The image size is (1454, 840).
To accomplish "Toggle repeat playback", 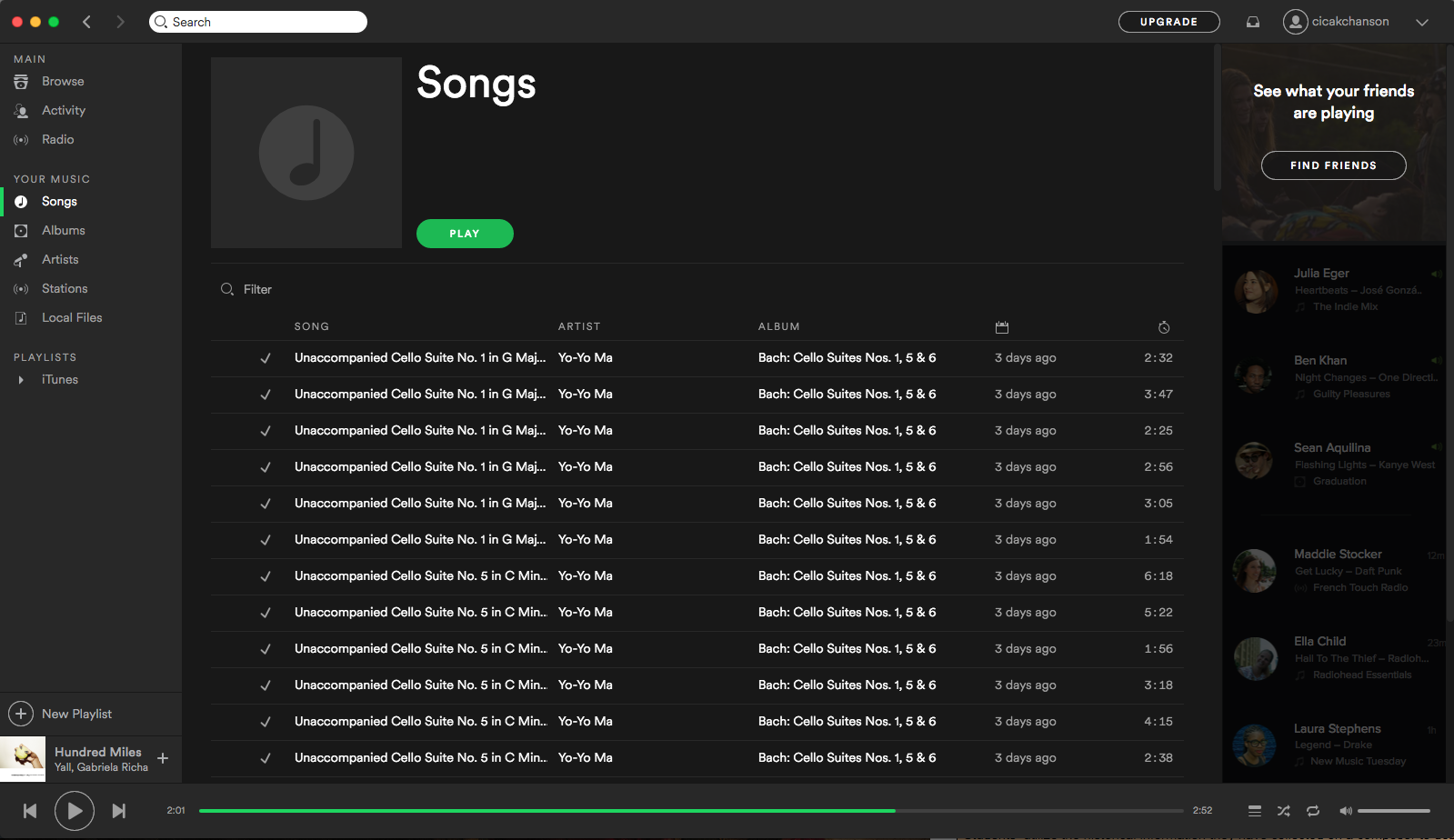I will pos(1313,811).
